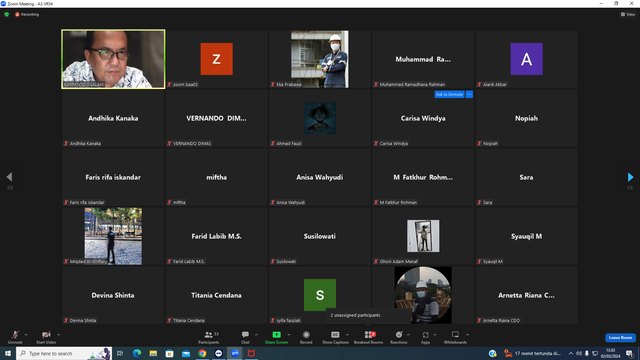Click the green Share Screen icon
The width and height of the screenshot is (640, 360).
click(x=276, y=335)
